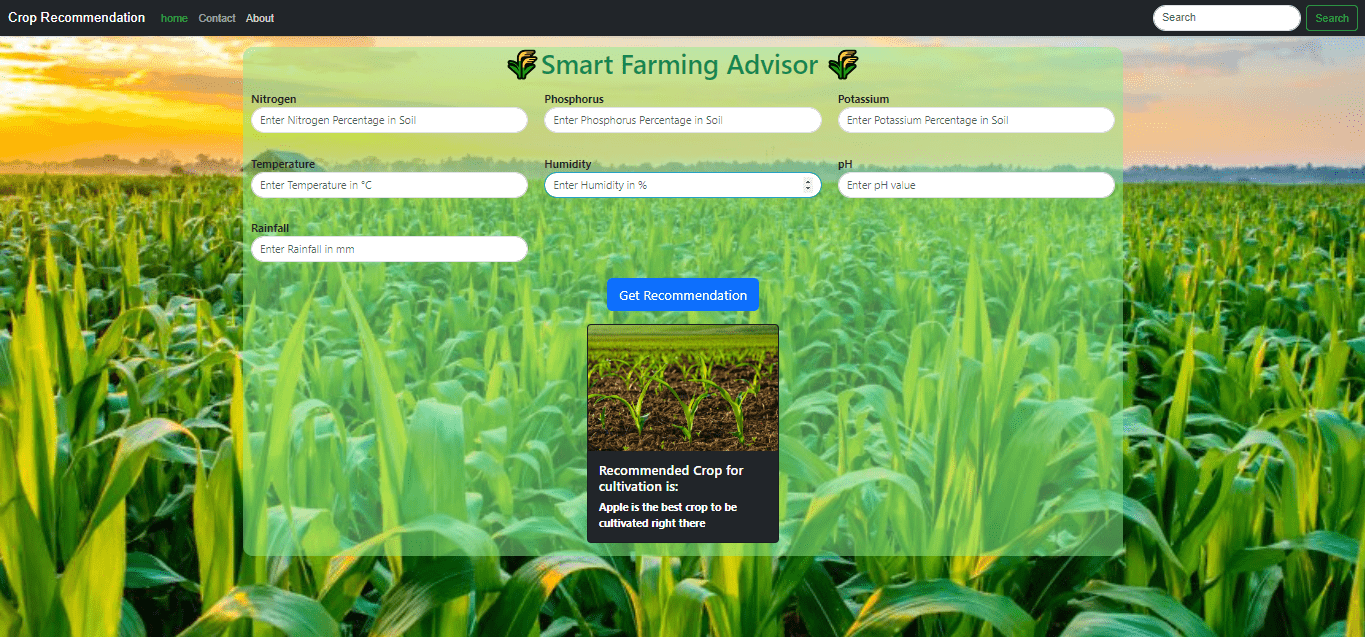The width and height of the screenshot is (1365, 637).
Task: Focus the navbar Search text box
Action: click(x=1227, y=18)
